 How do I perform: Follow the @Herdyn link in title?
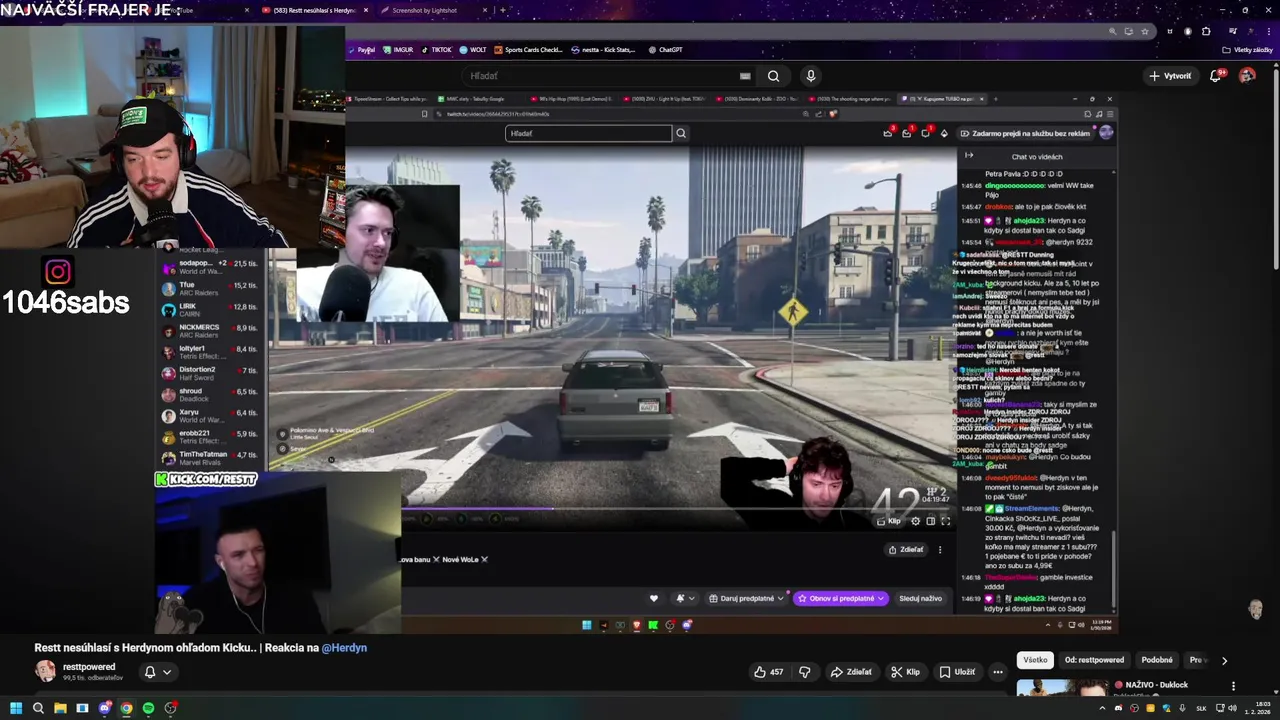(344, 648)
